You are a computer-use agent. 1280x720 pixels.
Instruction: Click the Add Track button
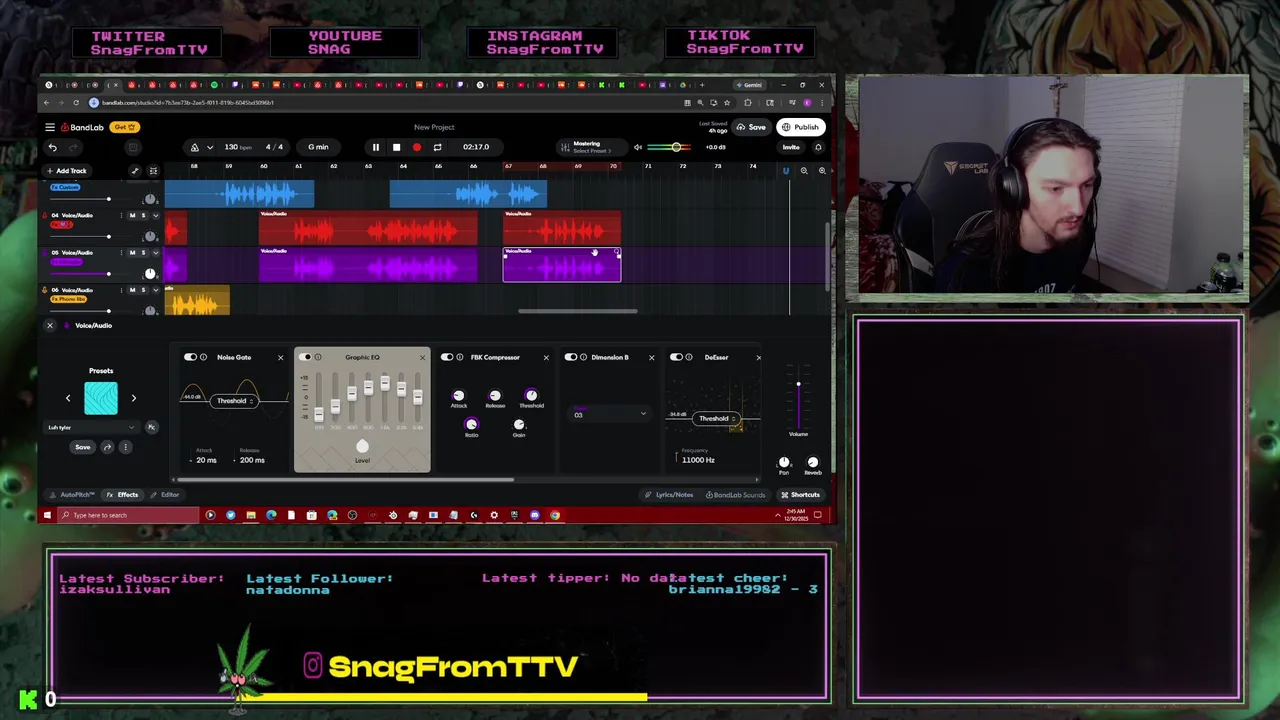pos(67,171)
